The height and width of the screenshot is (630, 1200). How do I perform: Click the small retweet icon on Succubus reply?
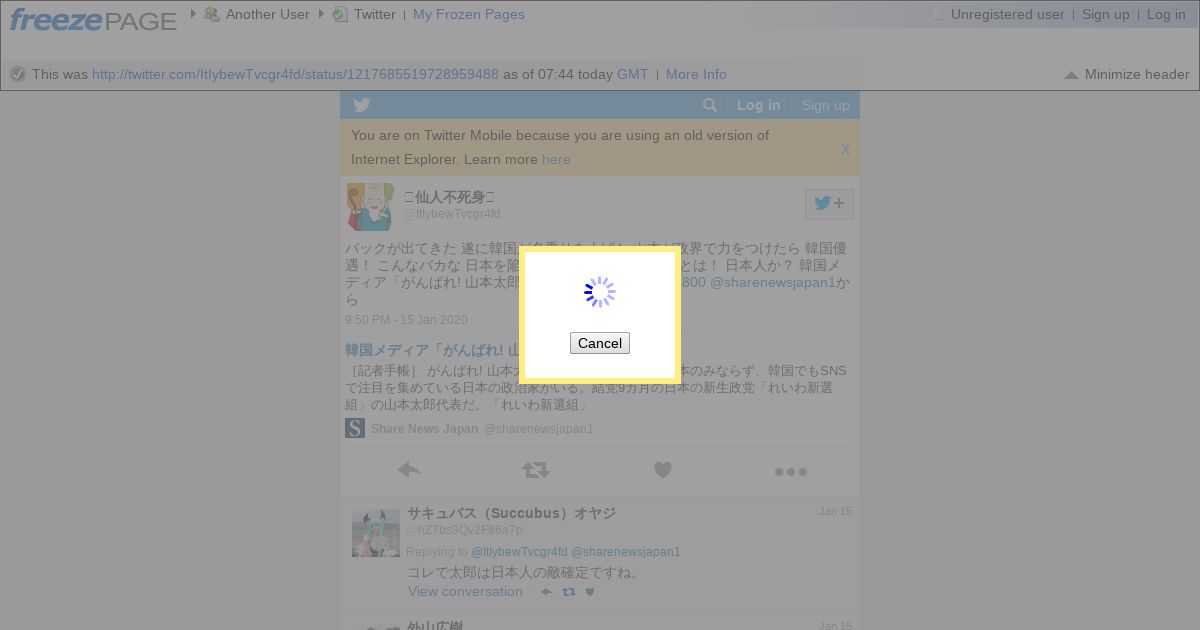click(x=568, y=592)
